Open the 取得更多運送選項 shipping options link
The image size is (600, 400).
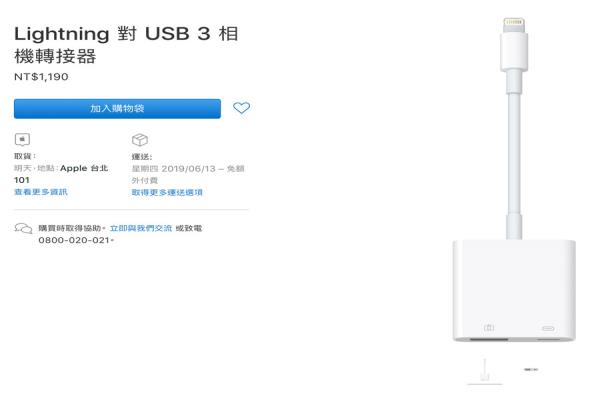click(167, 193)
